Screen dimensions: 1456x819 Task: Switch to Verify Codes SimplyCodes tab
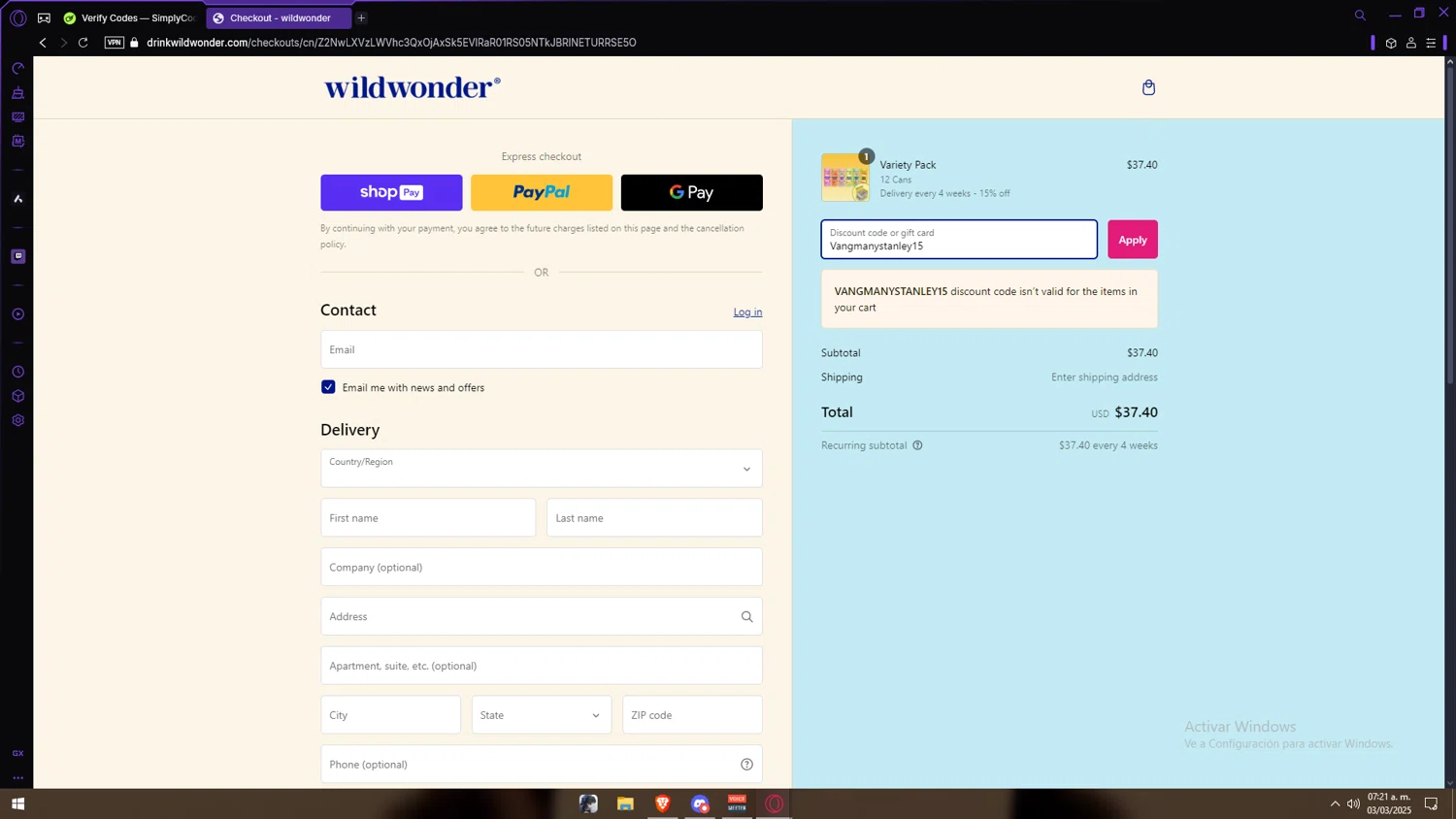130,17
